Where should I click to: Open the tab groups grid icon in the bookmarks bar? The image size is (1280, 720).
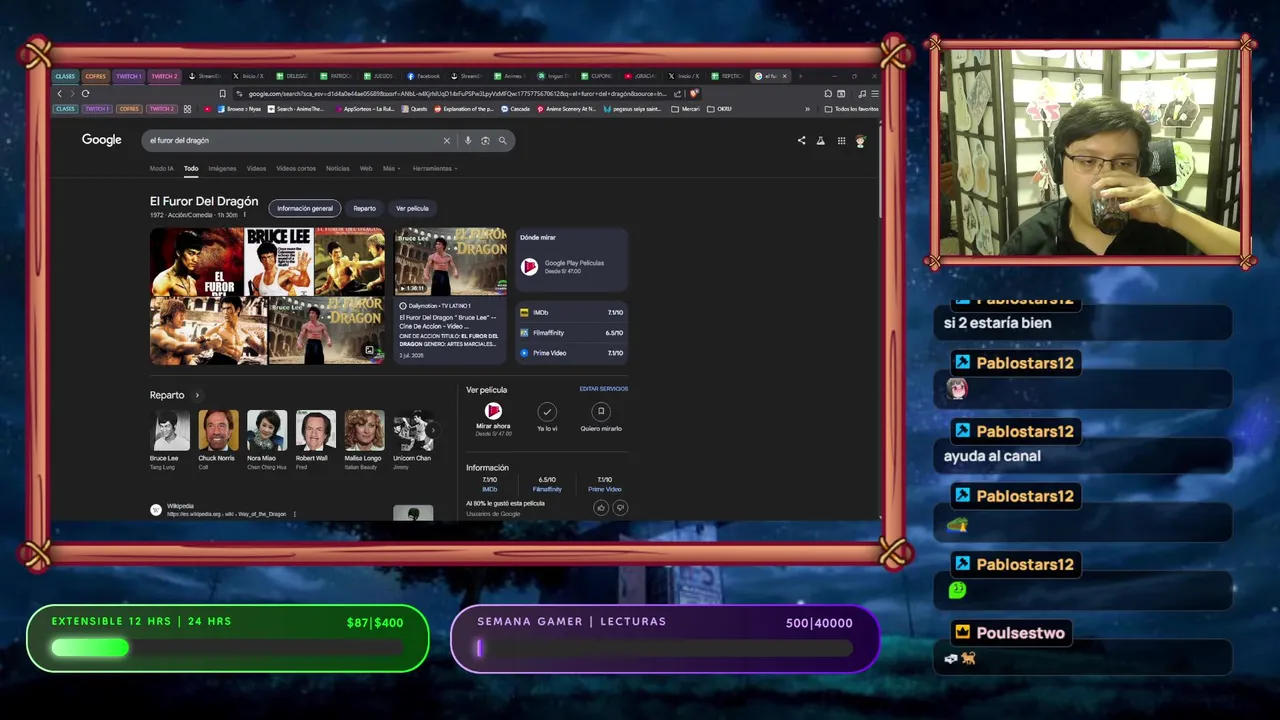187,109
